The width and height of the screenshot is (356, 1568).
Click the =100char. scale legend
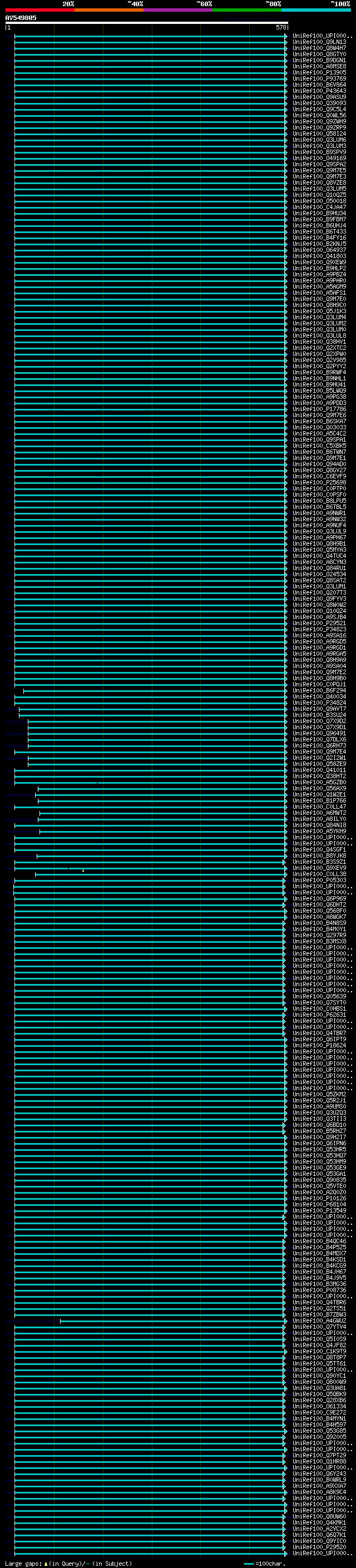click(x=264, y=1564)
